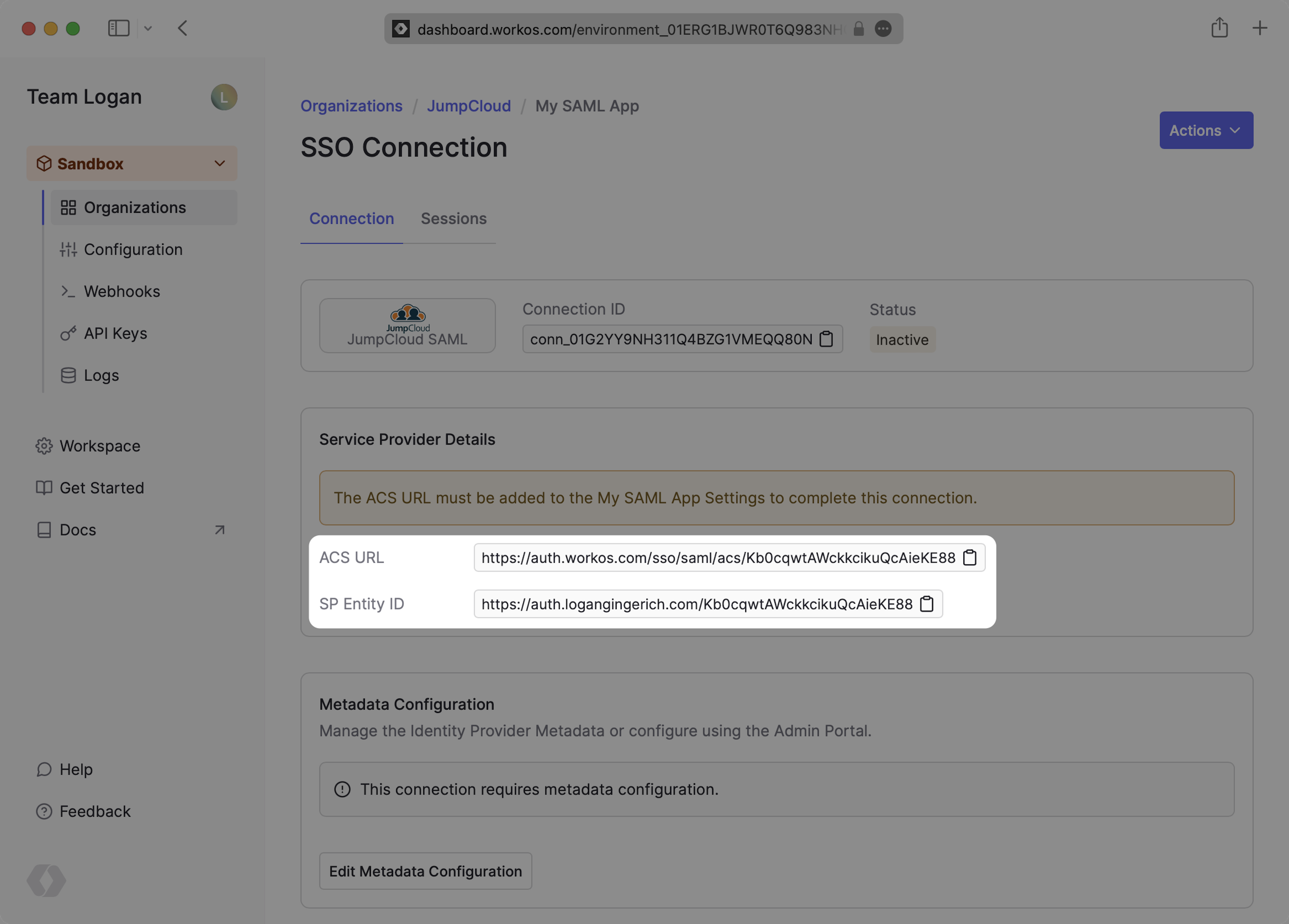Open the API Keys section
Image resolution: width=1289 pixels, height=924 pixels.
(115, 333)
